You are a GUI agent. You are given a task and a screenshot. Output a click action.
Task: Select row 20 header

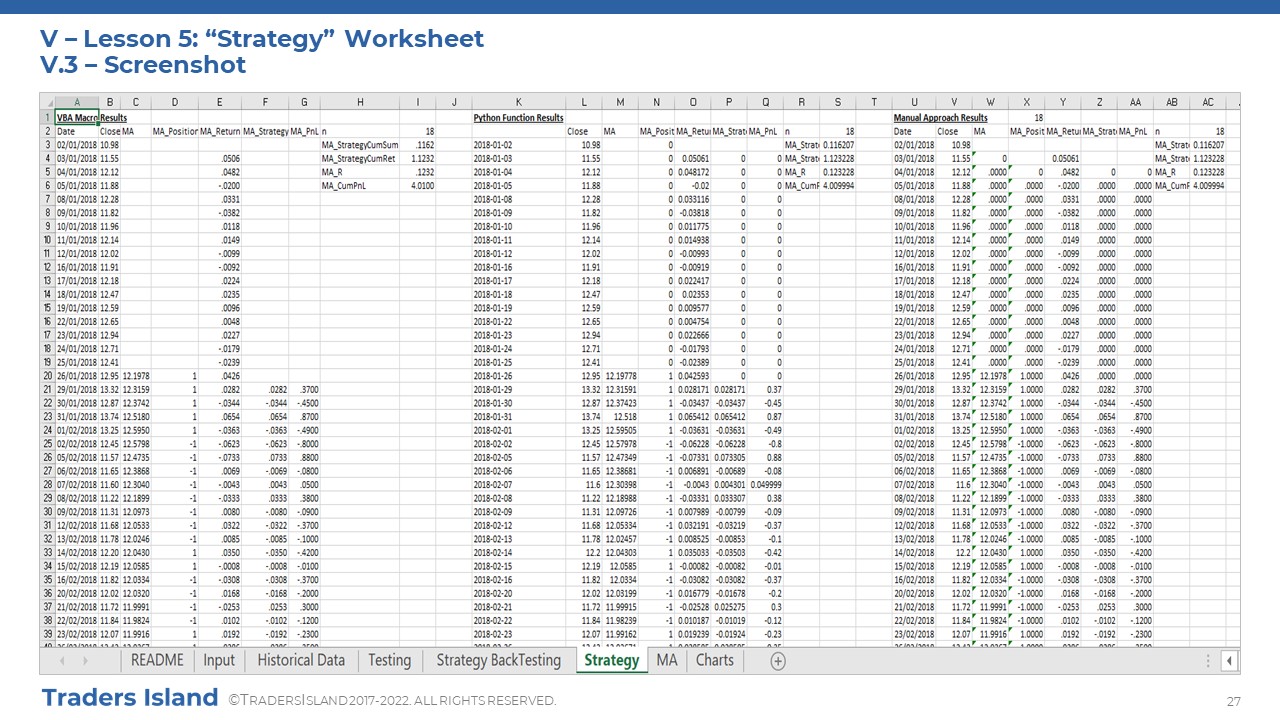[46, 375]
